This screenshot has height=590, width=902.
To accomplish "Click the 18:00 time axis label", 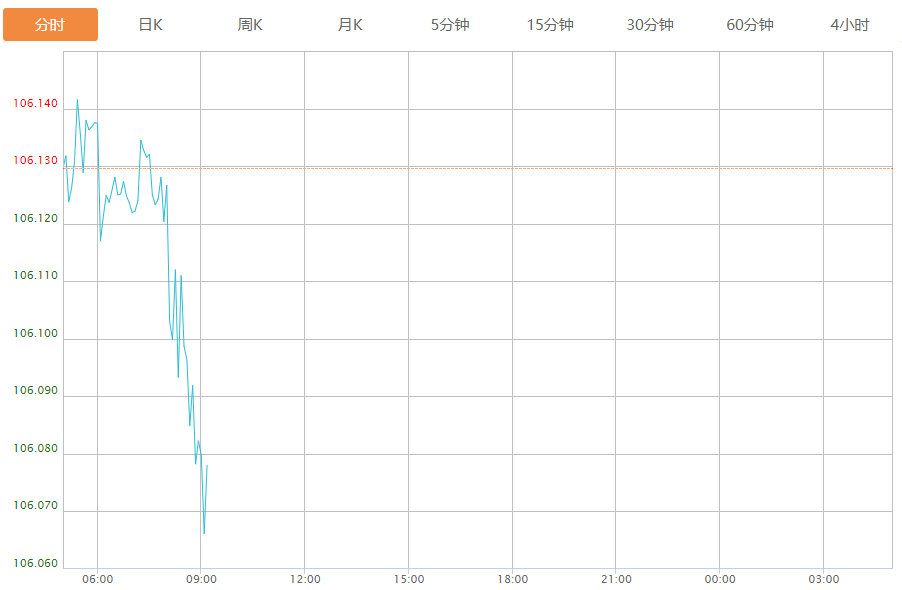I will point(513,579).
